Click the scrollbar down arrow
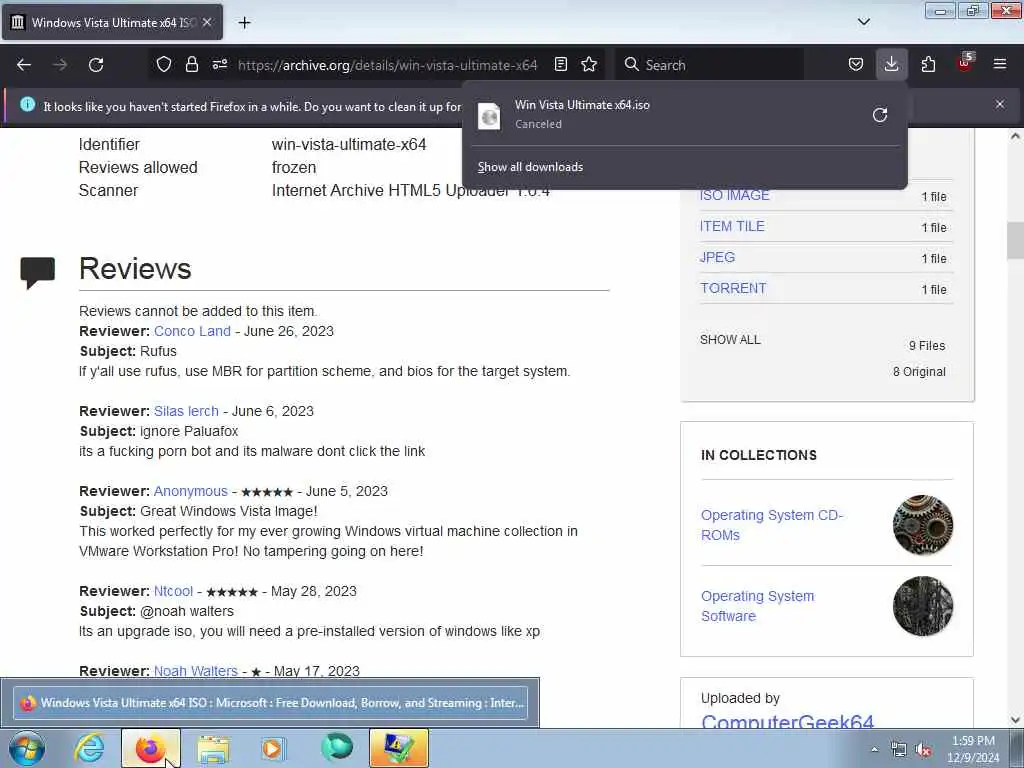1024x768 pixels. pyautogui.click(x=1015, y=720)
